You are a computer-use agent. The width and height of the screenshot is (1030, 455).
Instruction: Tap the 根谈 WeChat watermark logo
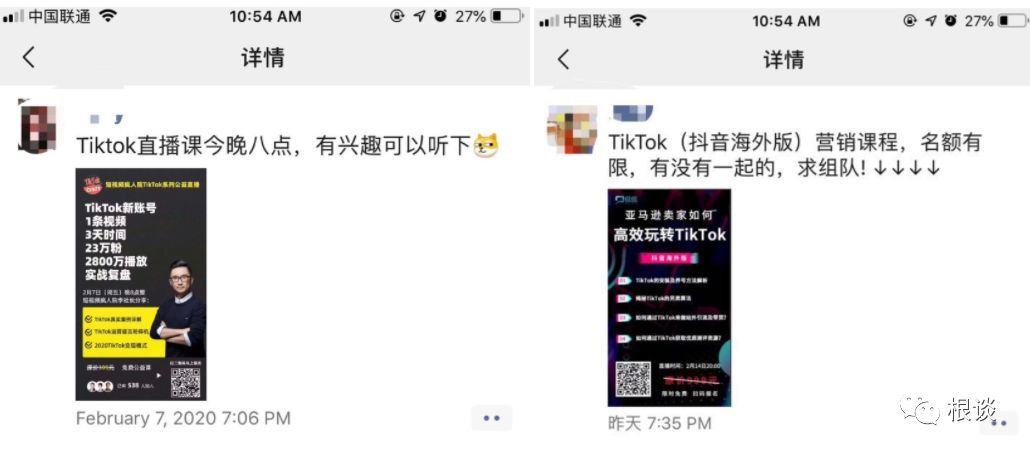949,411
